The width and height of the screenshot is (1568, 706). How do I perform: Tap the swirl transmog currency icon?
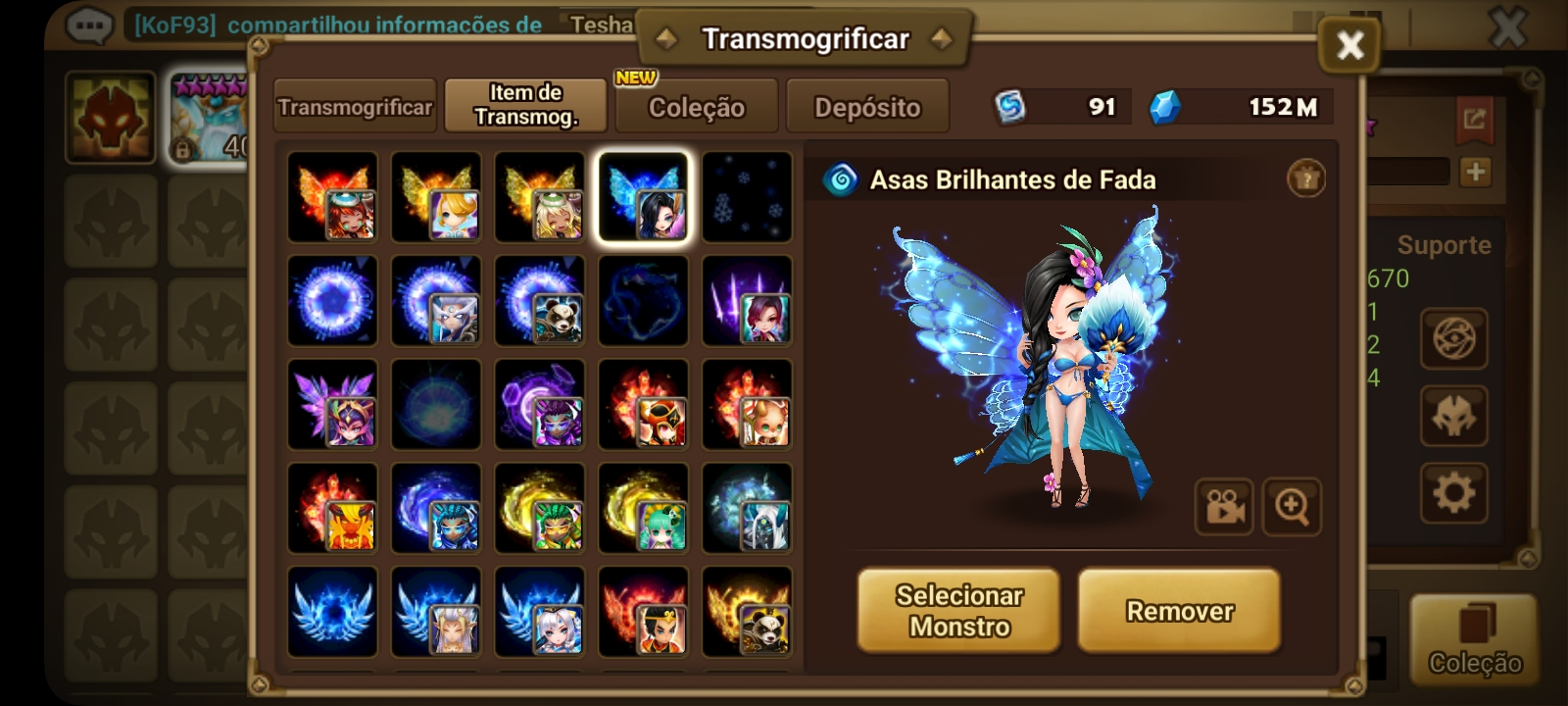point(1010,107)
